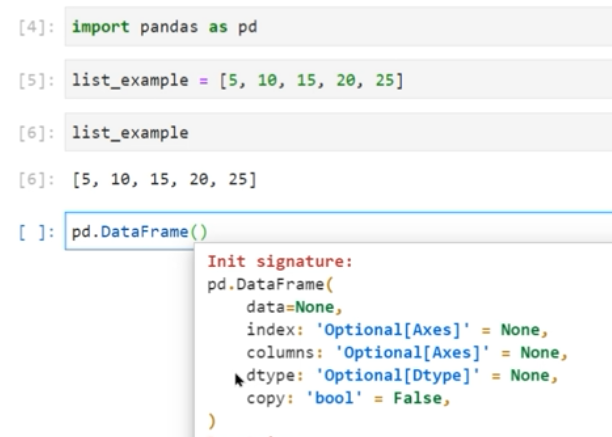
Task: Click between the parentheses of pd.DataFrame()
Action: coord(200,233)
